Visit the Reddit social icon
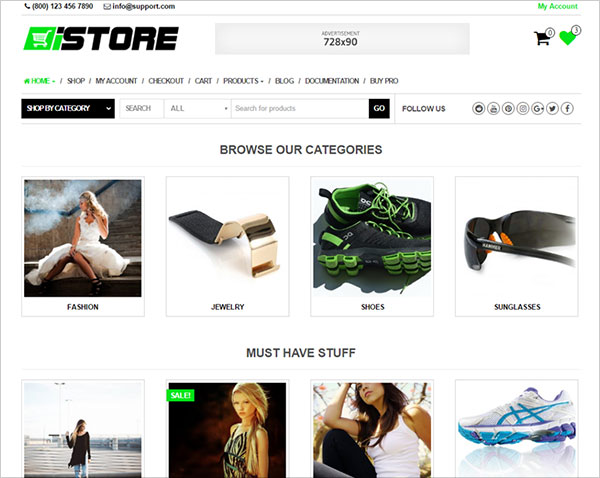This screenshot has height=478, width=600. coord(478,109)
